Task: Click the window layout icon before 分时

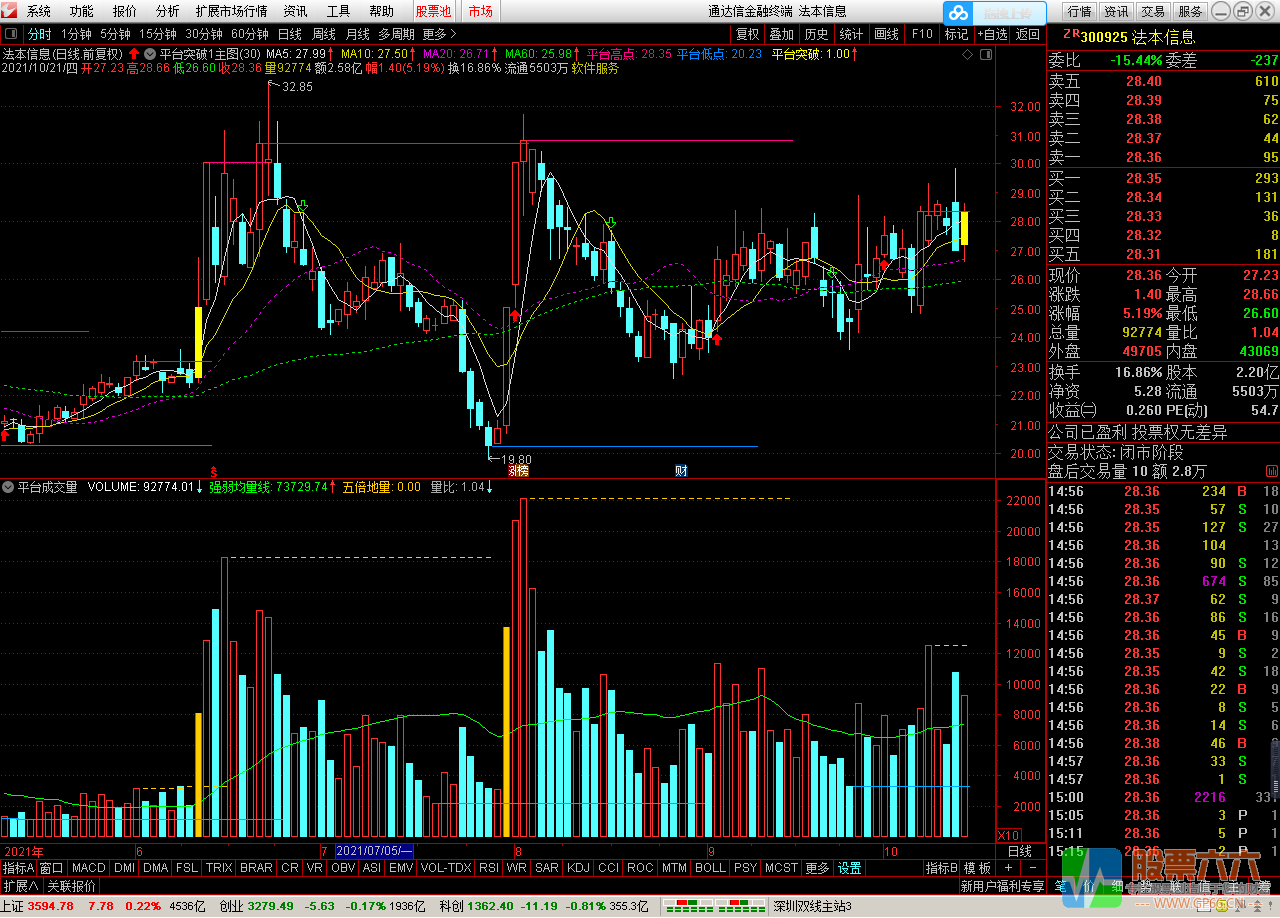Action: (11, 34)
